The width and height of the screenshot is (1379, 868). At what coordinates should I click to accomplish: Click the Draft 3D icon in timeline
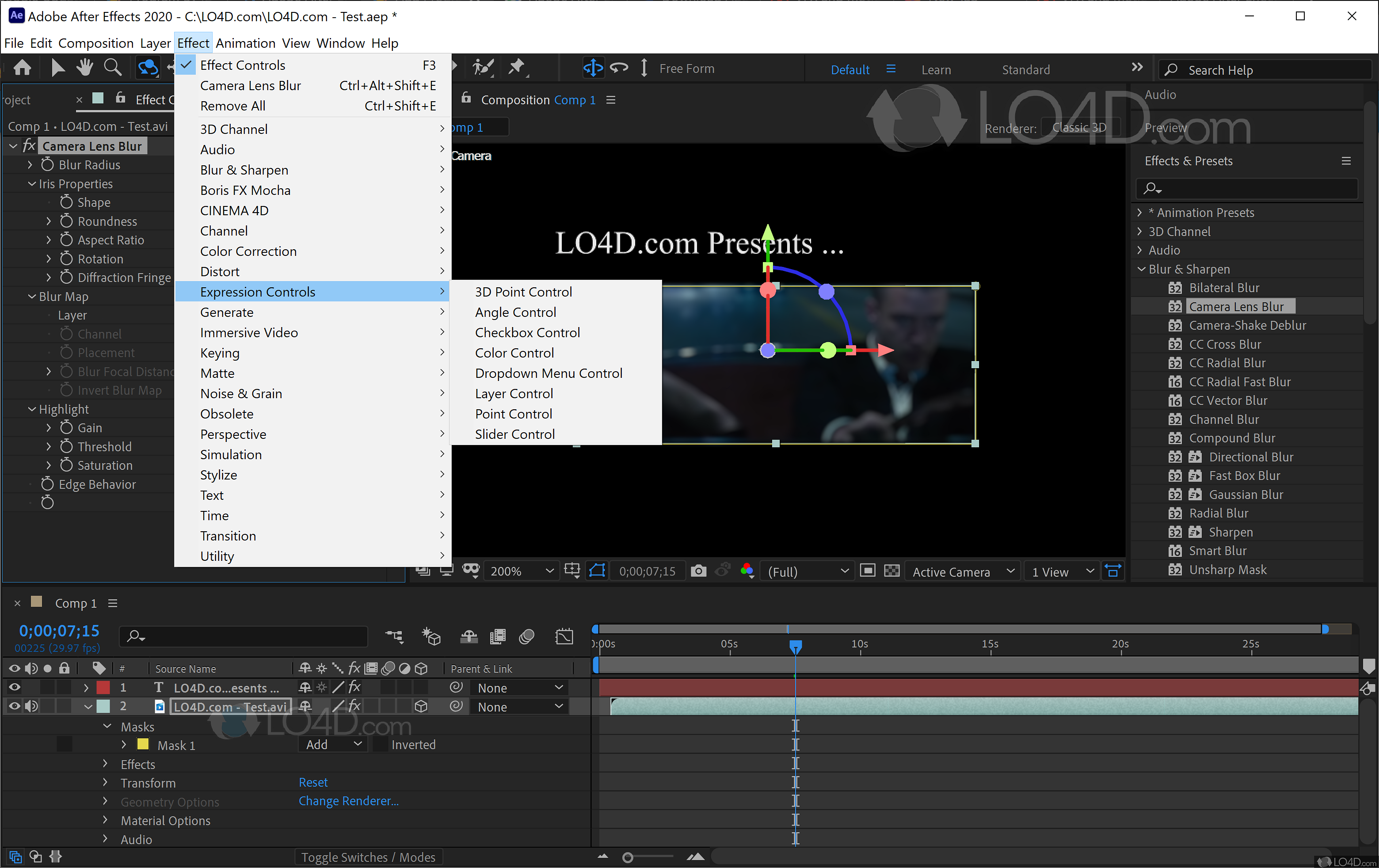point(431,636)
